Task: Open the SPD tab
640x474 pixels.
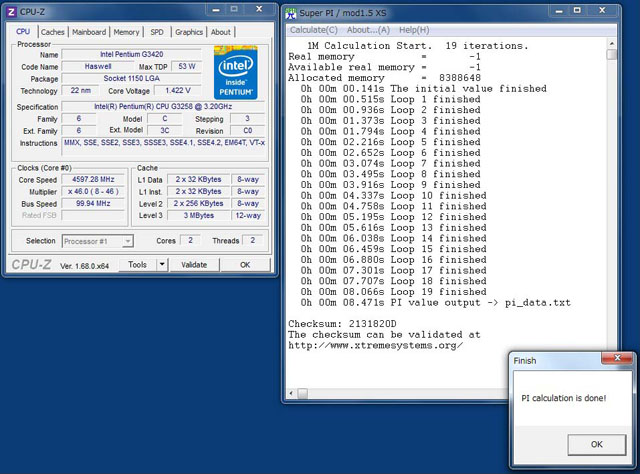Action: click(x=157, y=32)
